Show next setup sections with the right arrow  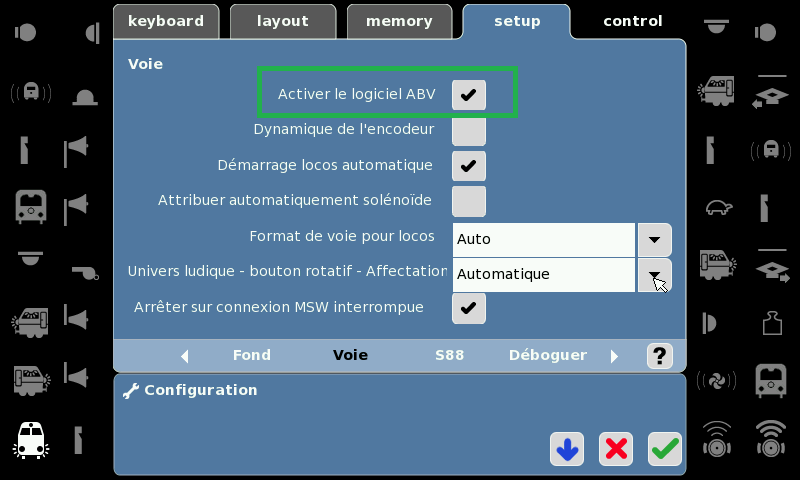coord(614,356)
